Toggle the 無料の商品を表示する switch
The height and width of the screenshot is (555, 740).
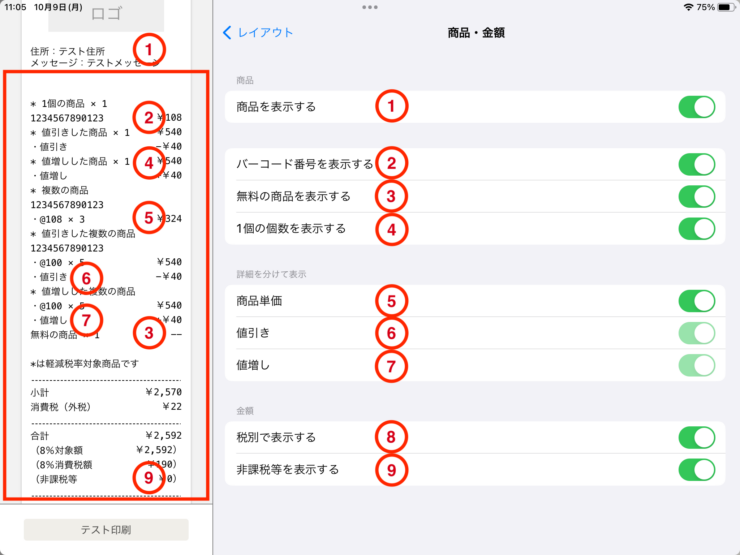click(697, 196)
